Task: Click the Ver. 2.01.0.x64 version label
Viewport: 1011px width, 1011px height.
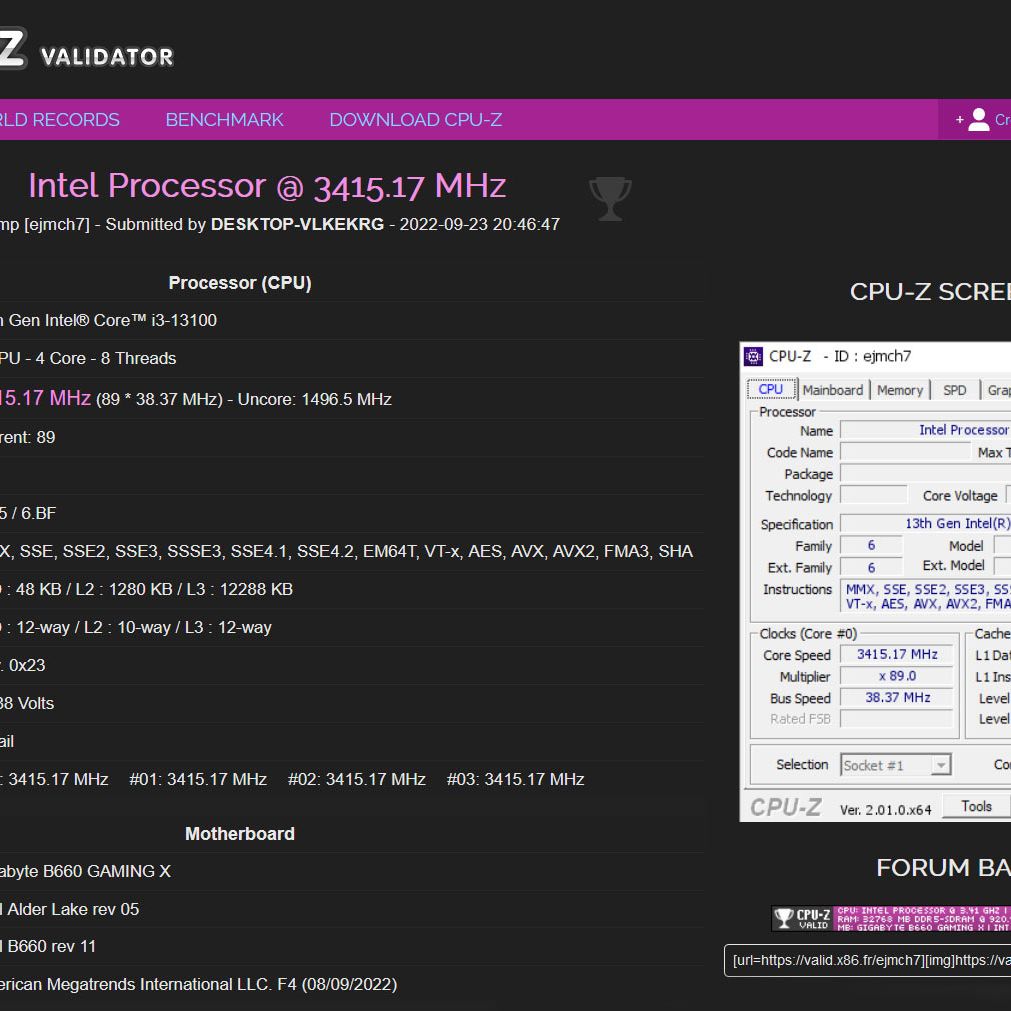Action: (885, 810)
